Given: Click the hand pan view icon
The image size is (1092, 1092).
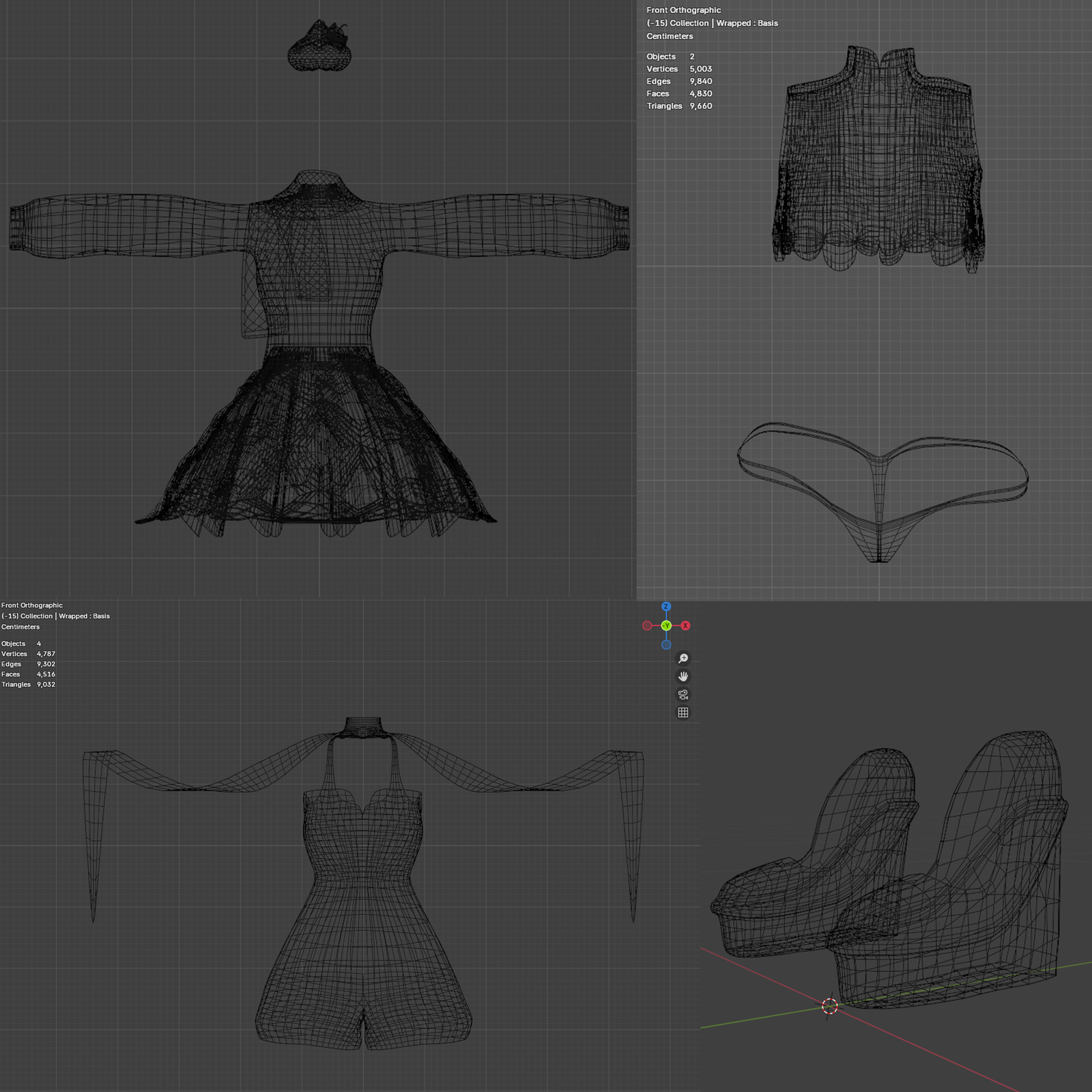Looking at the screenshot, I should [x=682, y=676].
